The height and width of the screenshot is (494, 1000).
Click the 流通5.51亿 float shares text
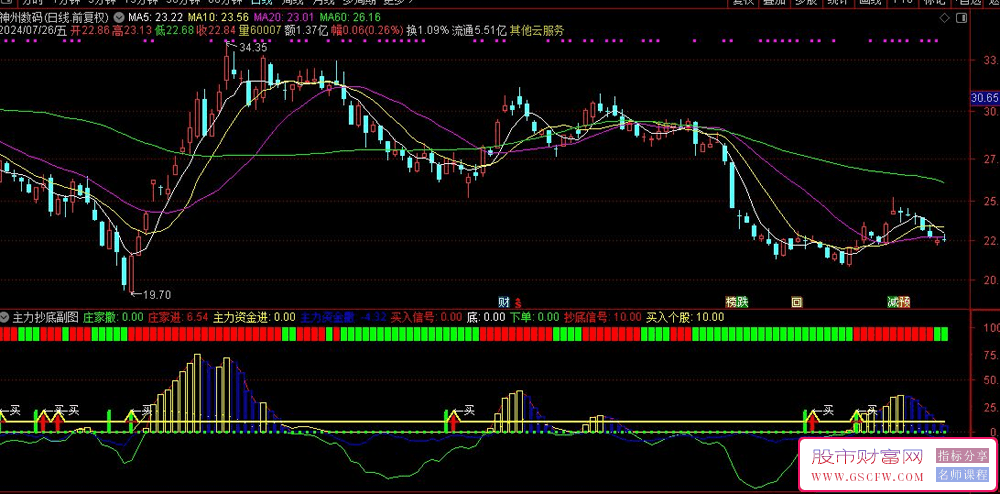pyautogui.click(x=480, y=30)
